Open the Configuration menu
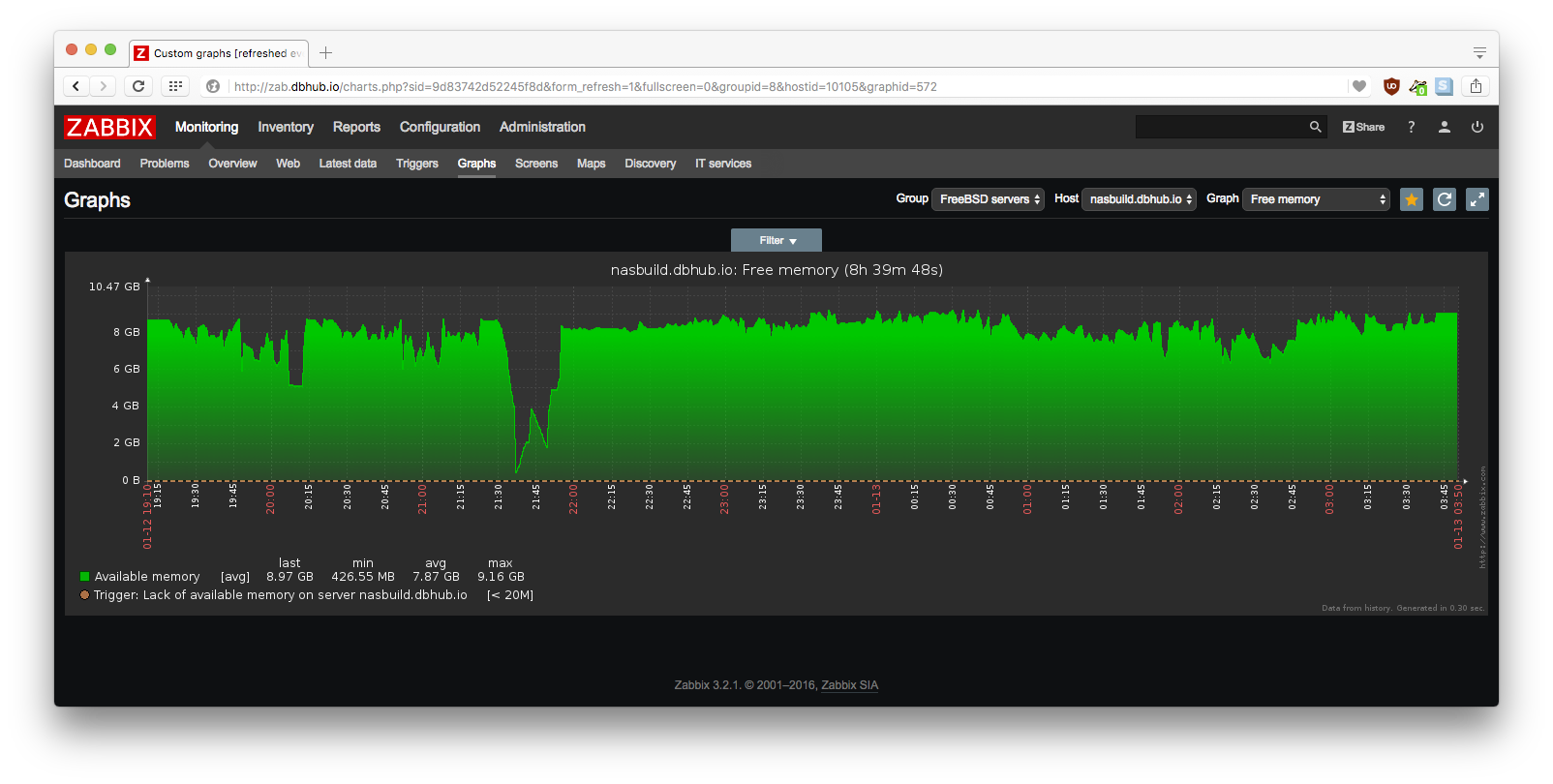The image size is (1553, 784). tap(440, 127)
